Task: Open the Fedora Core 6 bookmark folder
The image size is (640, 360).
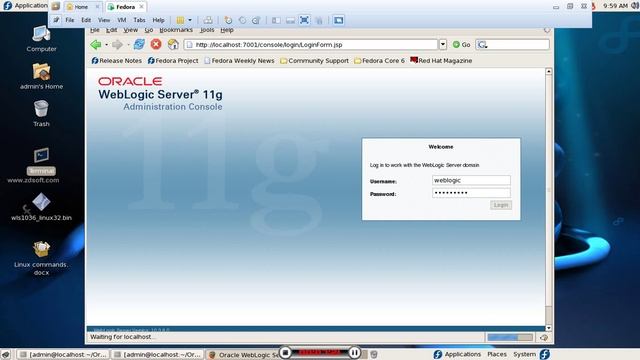Action: (x=380, y=60)
